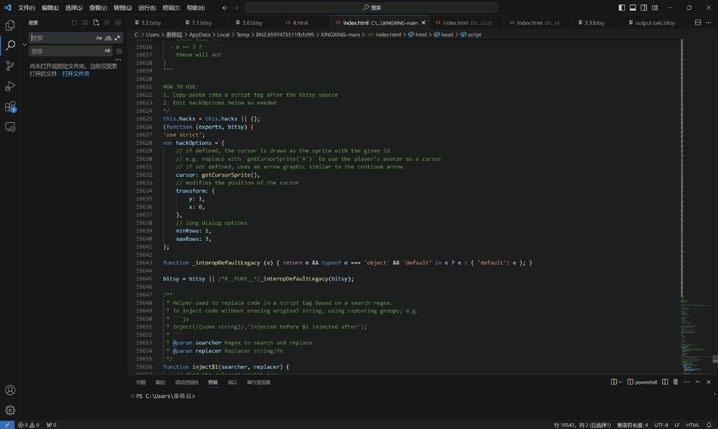Toggle regular expression in search box
Viewport: 718px width, 429px height.
click(x=117, y=38)
